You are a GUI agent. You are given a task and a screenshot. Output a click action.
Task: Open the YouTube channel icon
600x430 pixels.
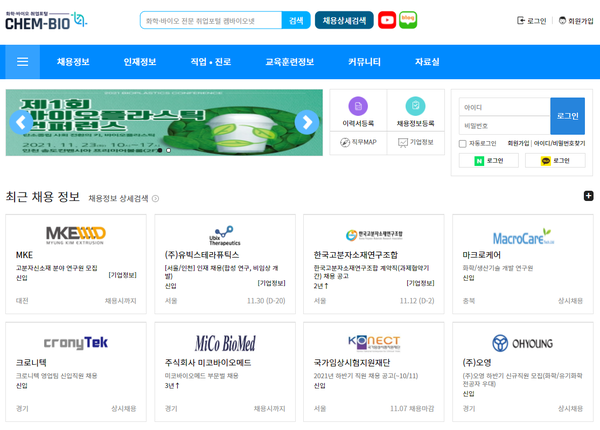coord(387,20)
